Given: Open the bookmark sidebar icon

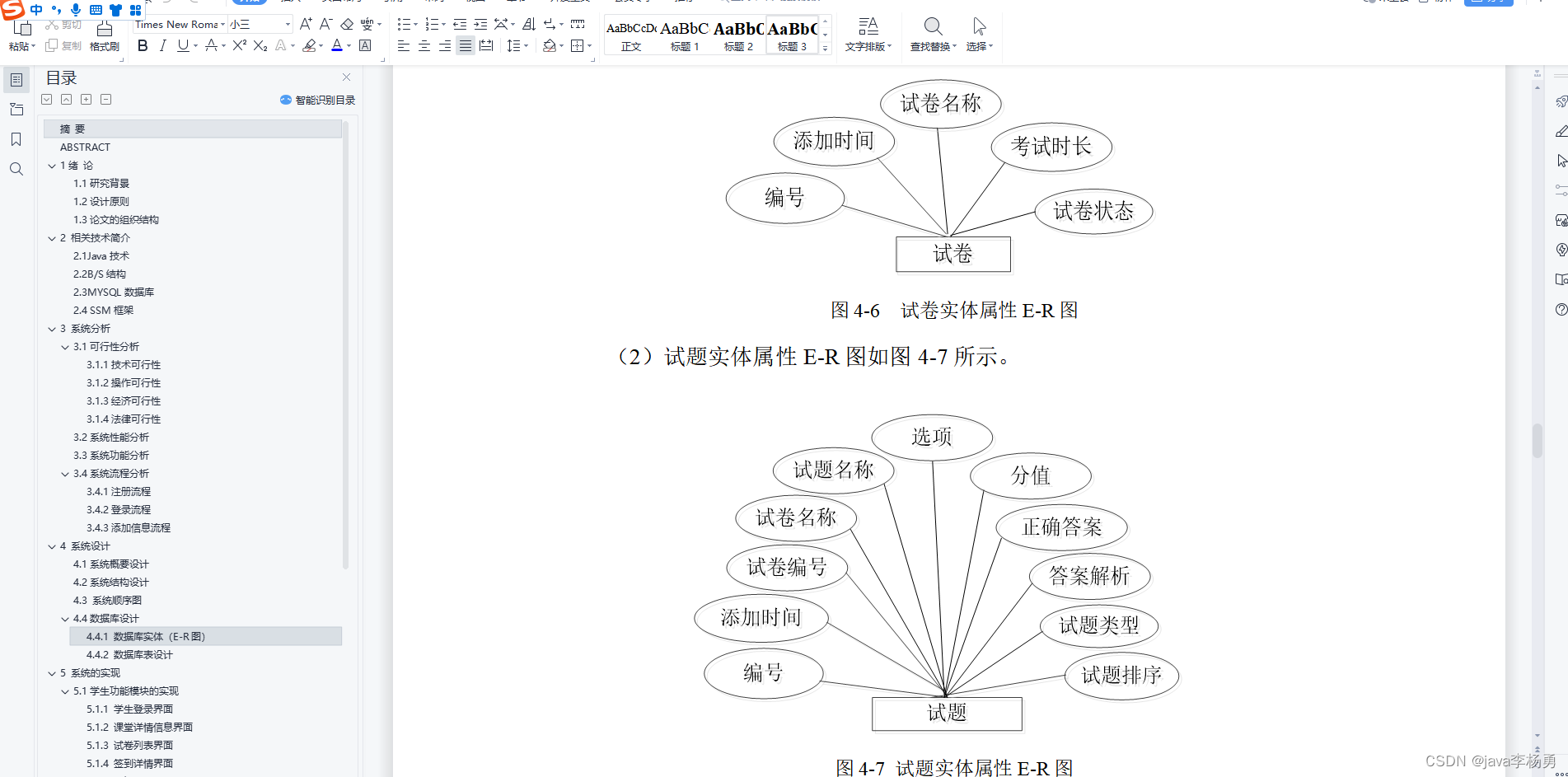Looking at the screenshot, I should [x=16, y=139].
